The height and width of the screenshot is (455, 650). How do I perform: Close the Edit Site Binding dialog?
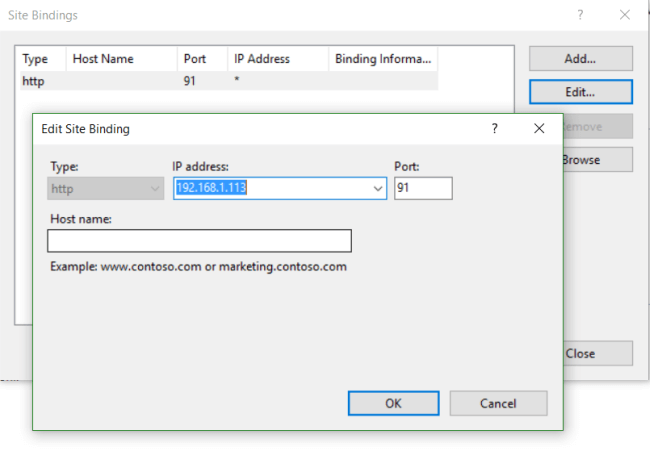pyautogui.click(x=539, y=129)
